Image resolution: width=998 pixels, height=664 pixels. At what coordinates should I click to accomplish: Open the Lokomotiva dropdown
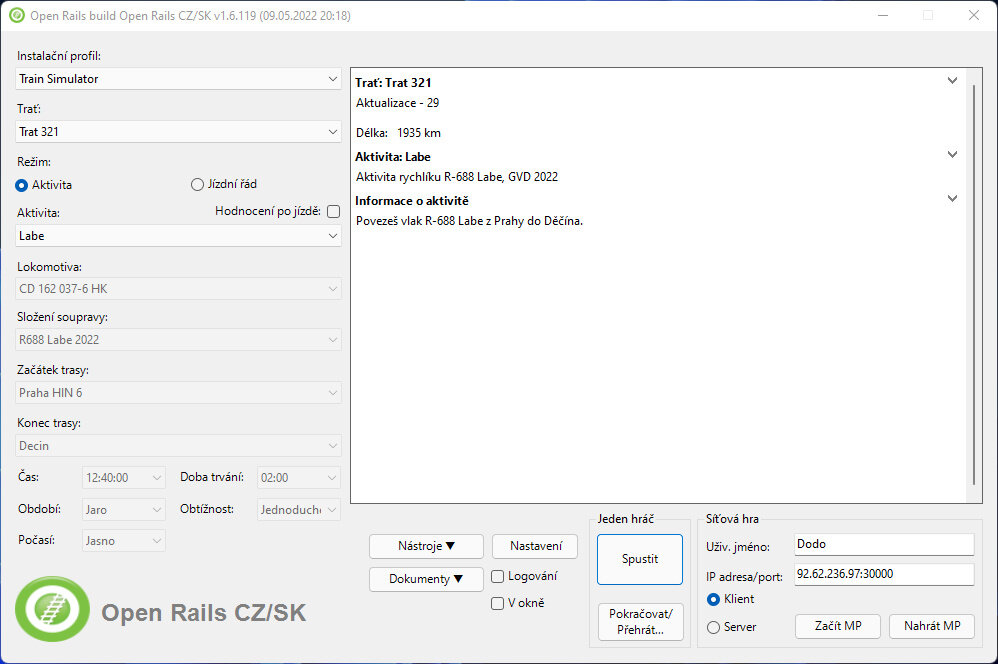click(x=178, y=289)
